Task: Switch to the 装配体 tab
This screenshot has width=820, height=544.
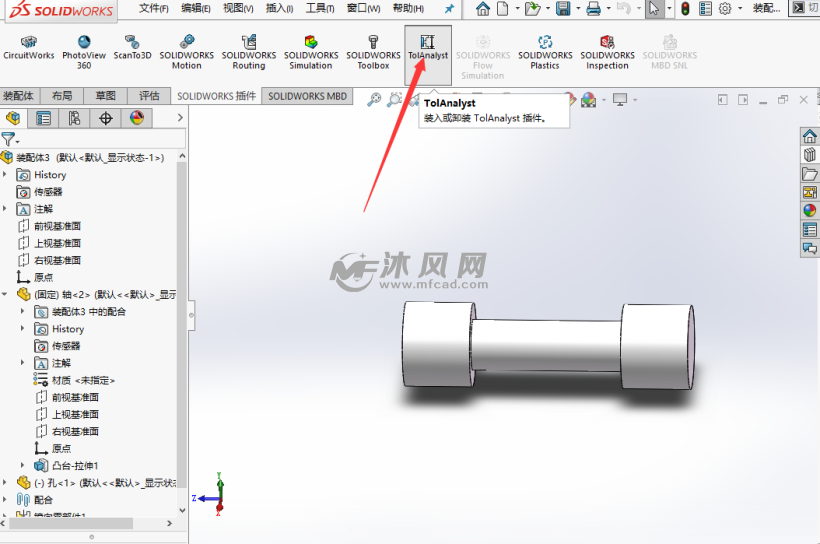Action: coord(19,96)
